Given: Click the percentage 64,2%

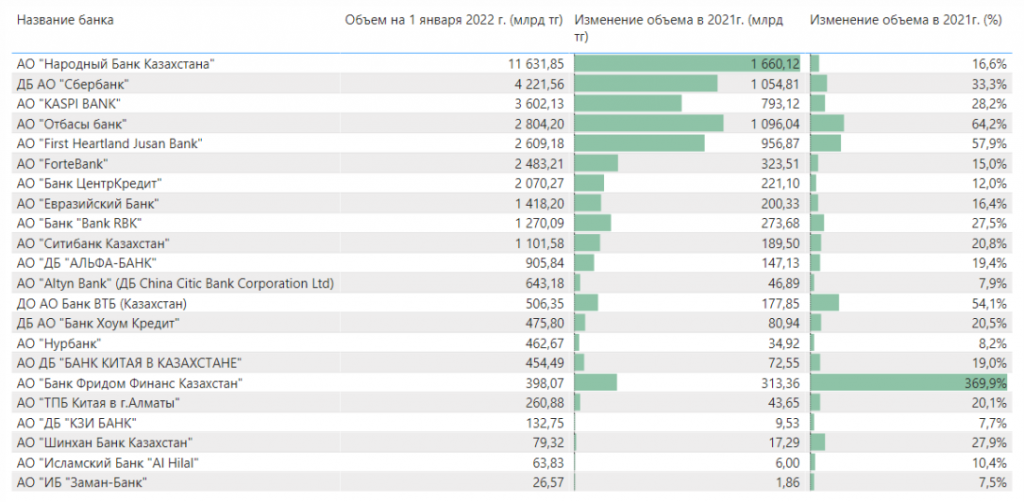Looking at the screenshot, I should 991,124.
